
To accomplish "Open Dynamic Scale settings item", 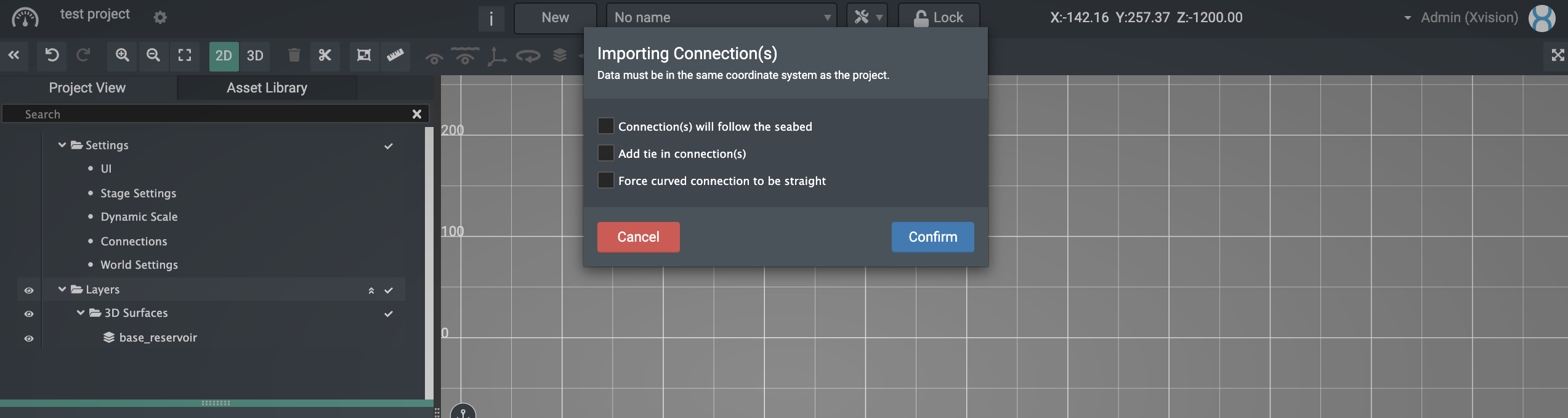I will [139, 216].
